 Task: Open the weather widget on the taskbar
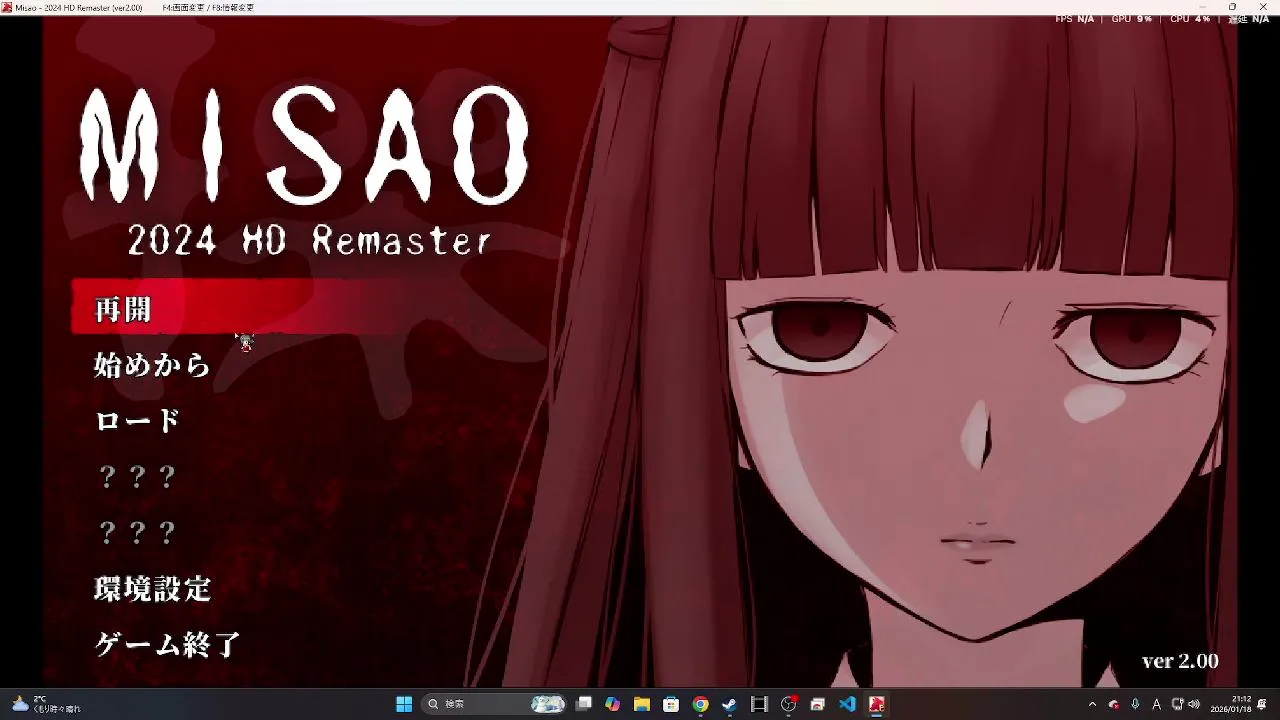(x=46, y=704)
